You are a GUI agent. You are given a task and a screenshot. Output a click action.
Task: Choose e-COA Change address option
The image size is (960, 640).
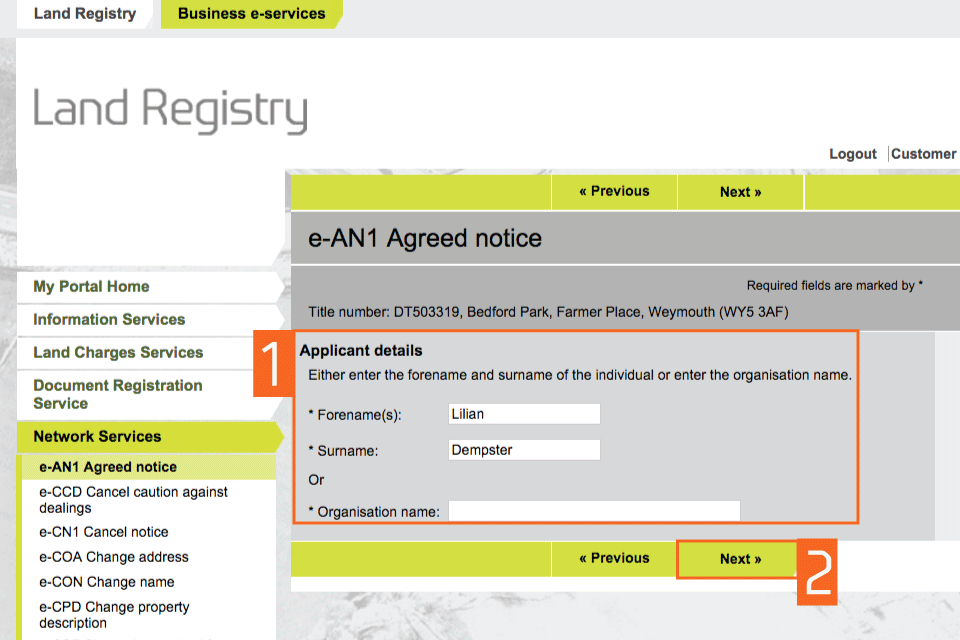click(x=113, y=557)
